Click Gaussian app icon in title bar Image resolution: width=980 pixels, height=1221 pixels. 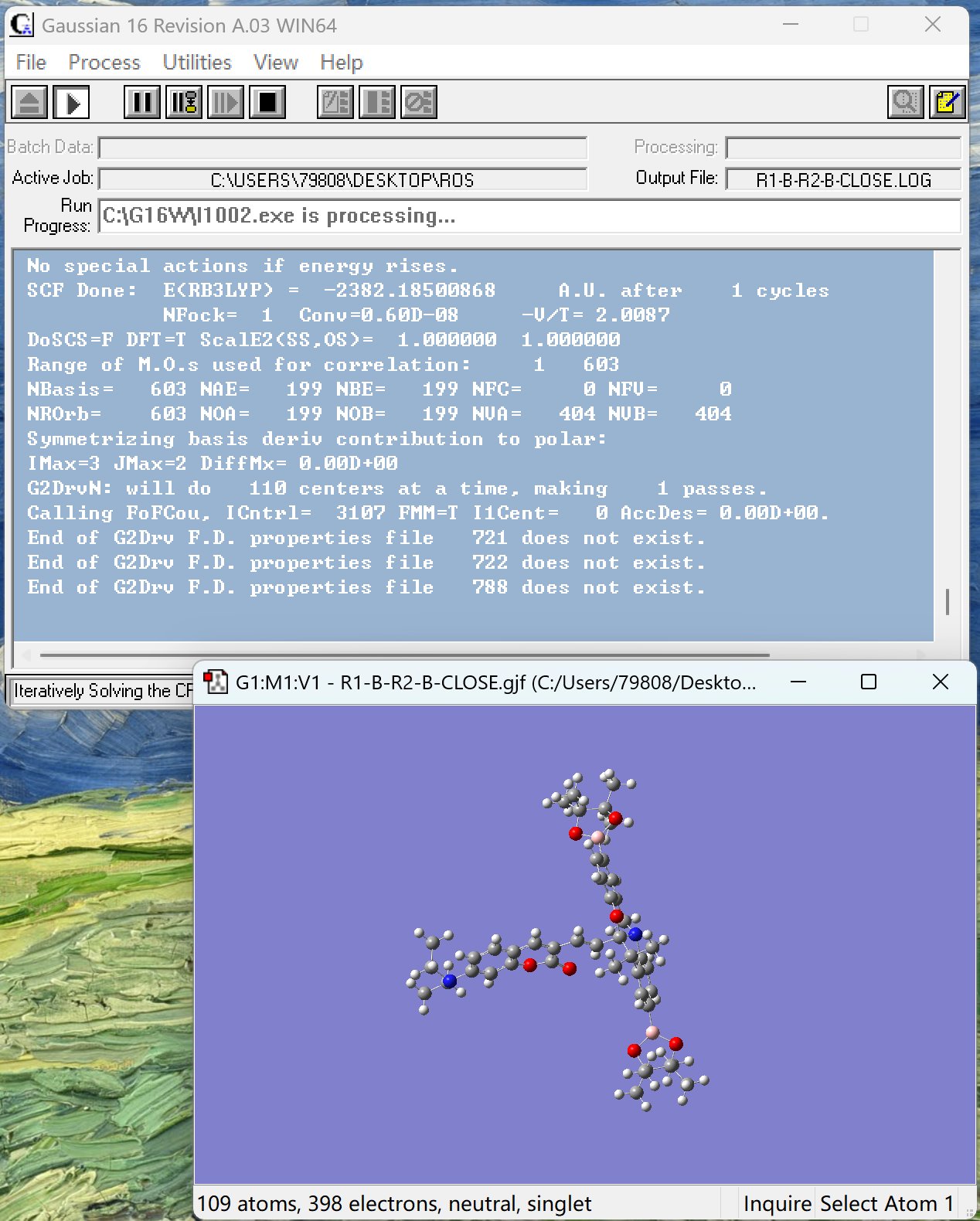point(22,25)
